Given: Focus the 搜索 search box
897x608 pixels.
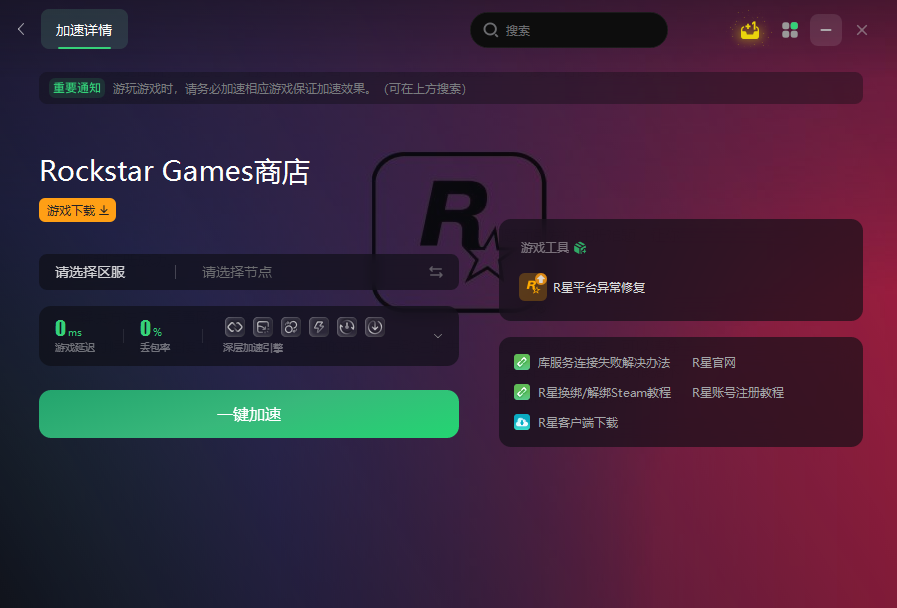Looking at the screenshot, I should tap(569, 30).
